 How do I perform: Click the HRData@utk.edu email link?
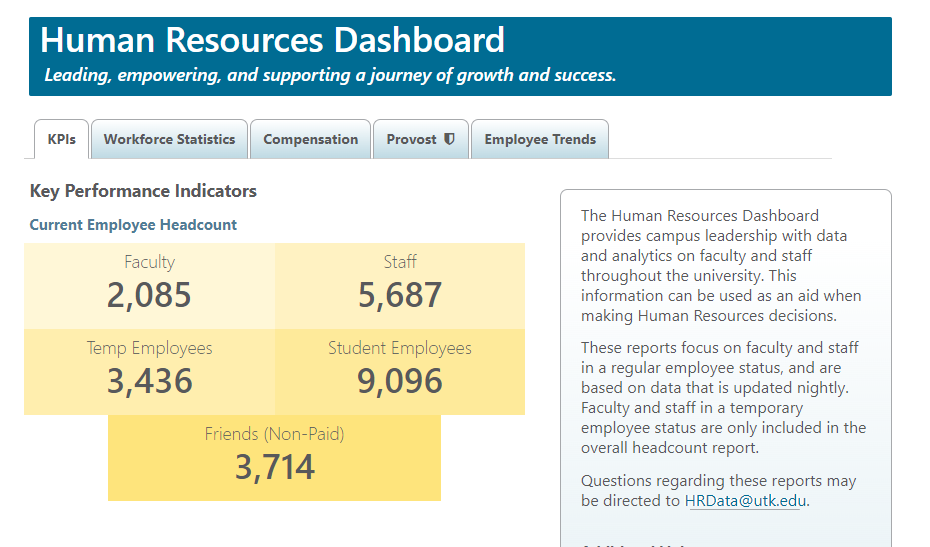click(745, 501)
